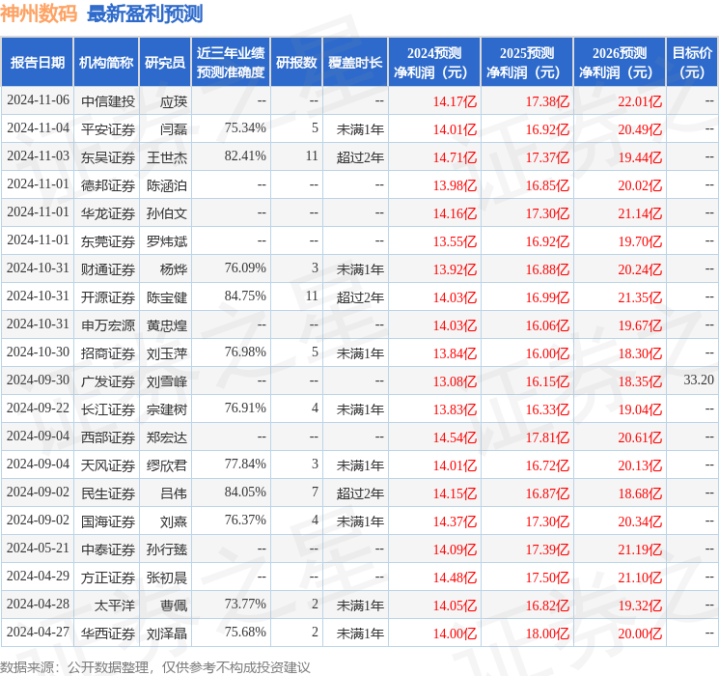Click accuracy value 73.77%
Image resolution: width=719 pixels, height=676 pixels.
coord(245,604)
